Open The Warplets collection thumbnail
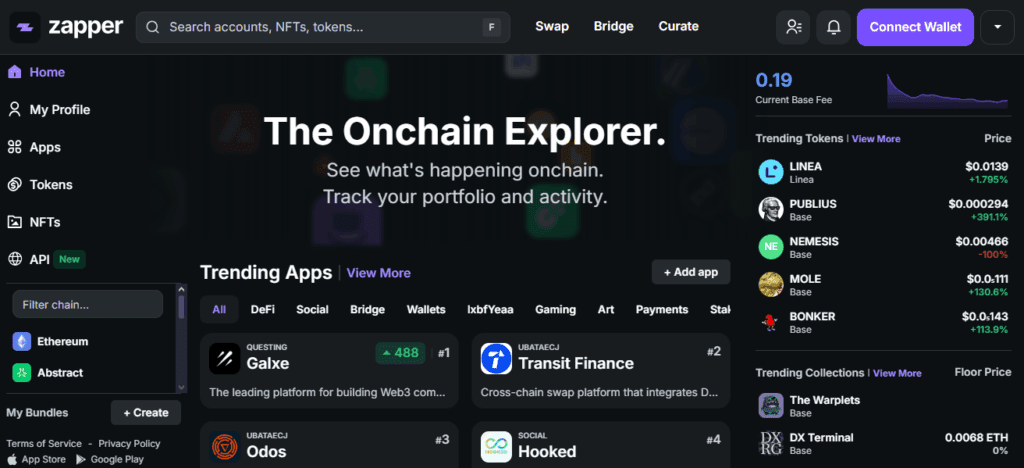Viewport: 1024px width, 468px height. 771,405
